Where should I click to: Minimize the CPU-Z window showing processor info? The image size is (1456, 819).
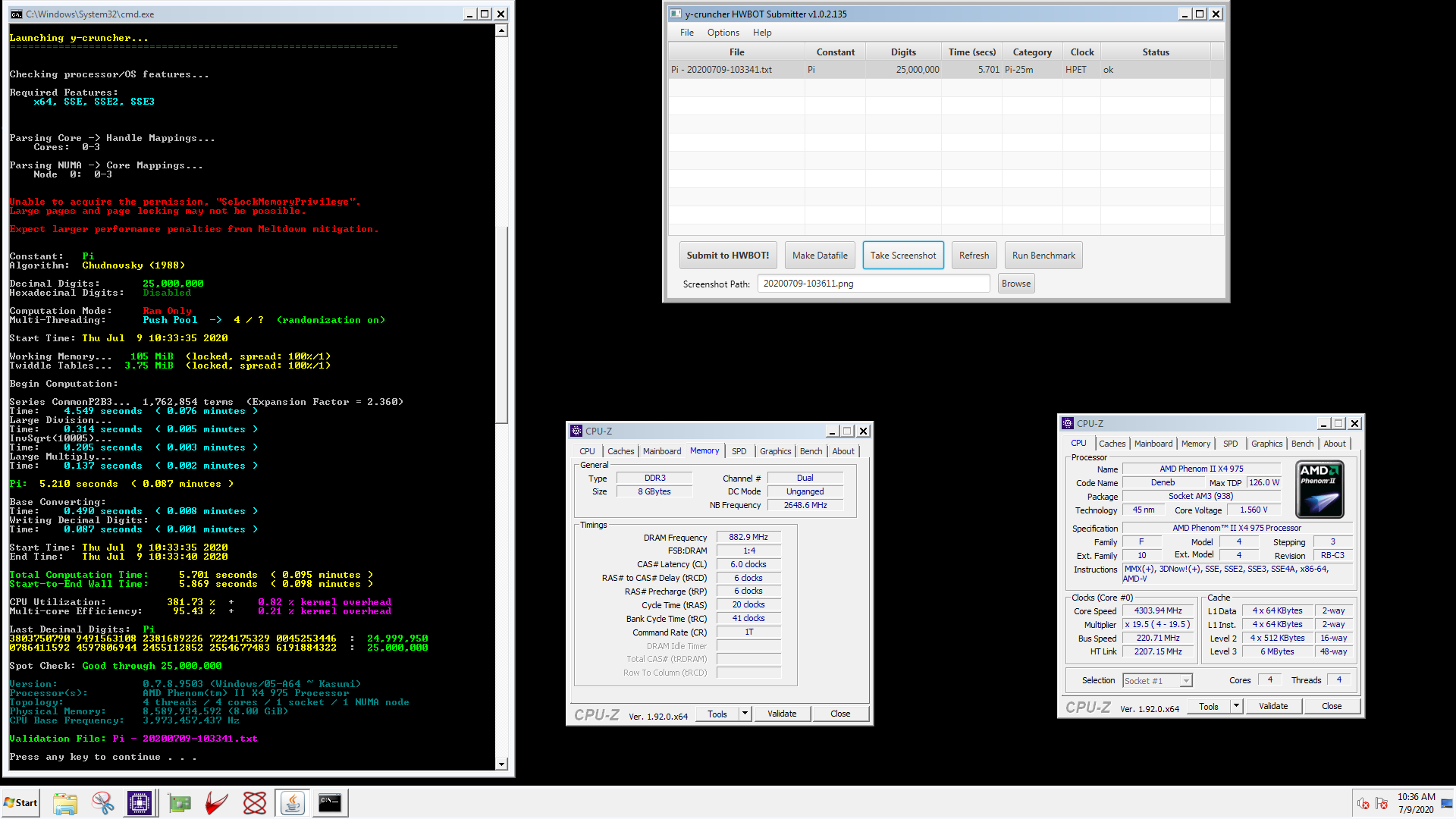point(1323,423)
